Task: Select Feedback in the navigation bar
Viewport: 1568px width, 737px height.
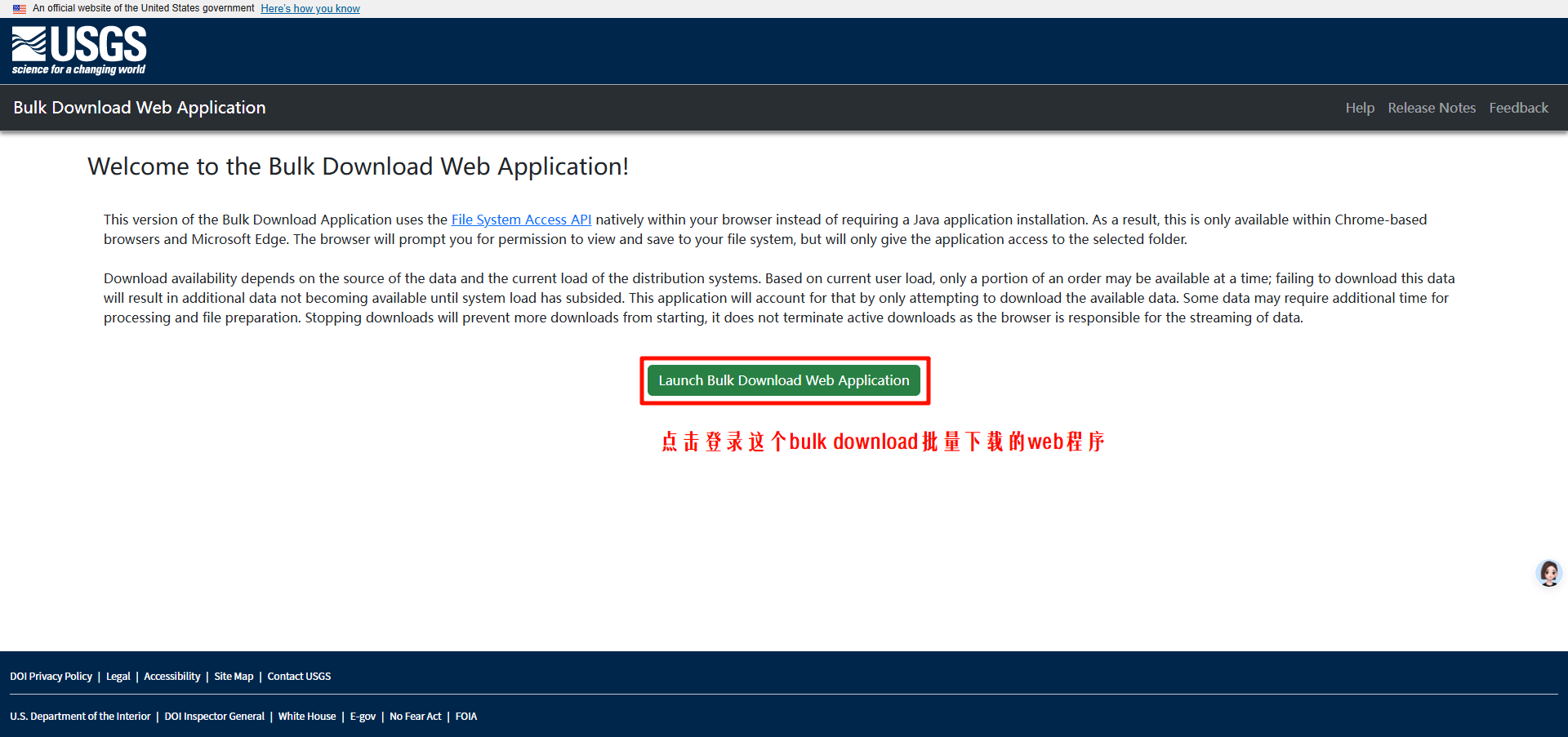Action: pyautogui.click(x=1518, y=108)
